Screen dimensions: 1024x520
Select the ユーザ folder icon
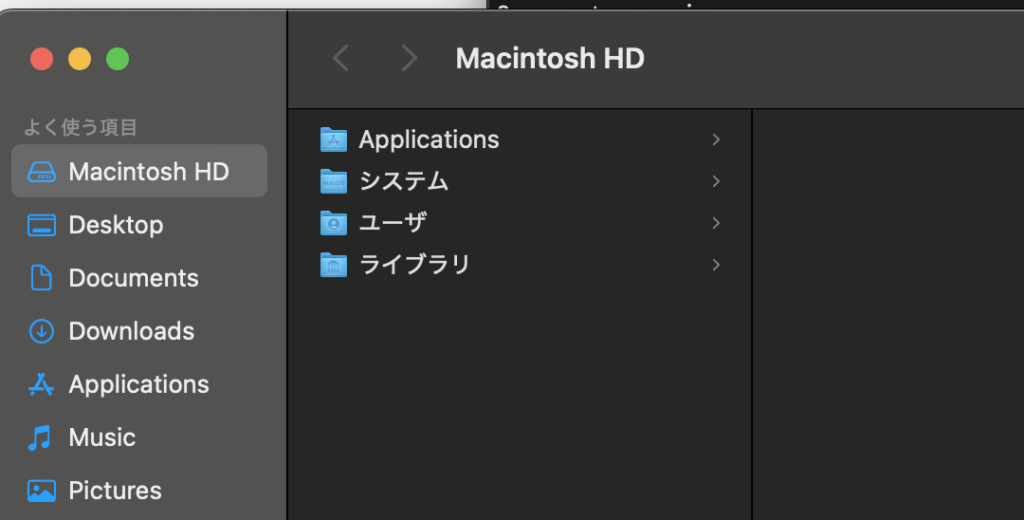pyautogui.click(x=333, y=223)
